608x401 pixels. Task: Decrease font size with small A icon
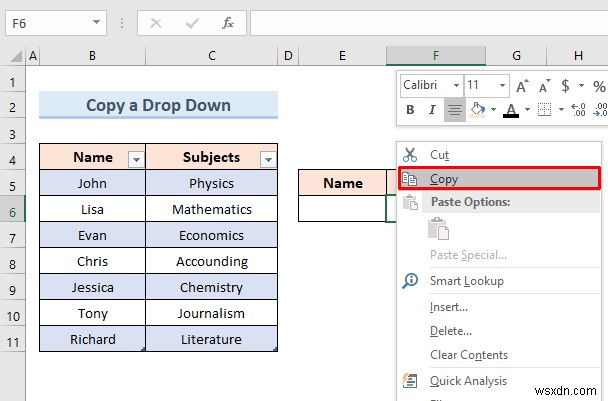tap(544, 86)
